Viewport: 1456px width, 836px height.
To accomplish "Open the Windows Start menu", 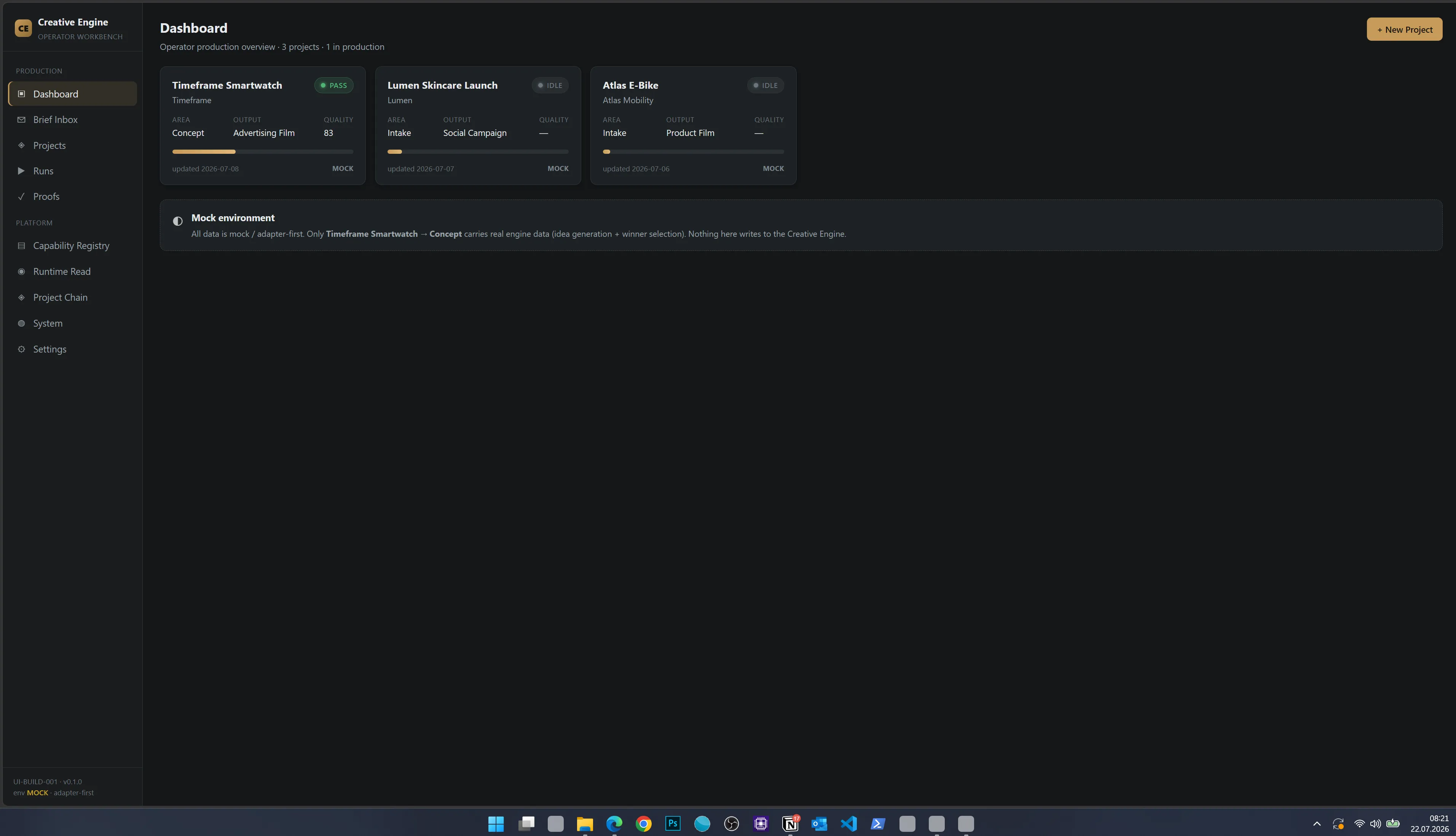I will (496, 824).
